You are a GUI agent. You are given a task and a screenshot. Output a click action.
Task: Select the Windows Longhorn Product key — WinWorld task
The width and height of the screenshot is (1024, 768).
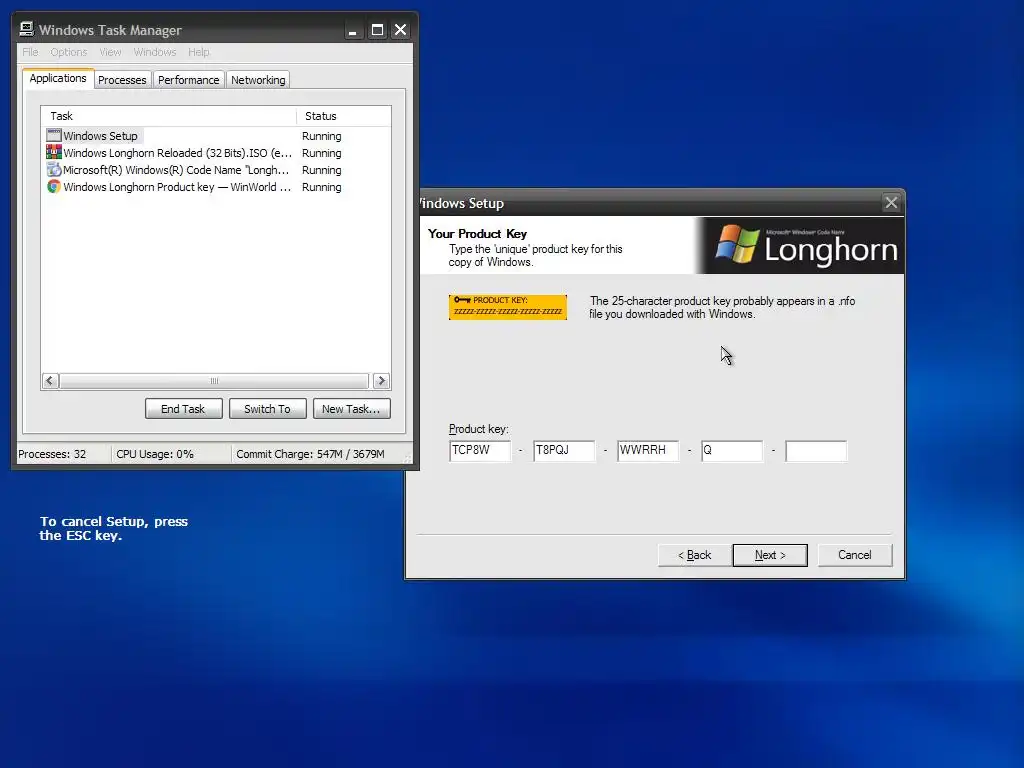[216, 187]
